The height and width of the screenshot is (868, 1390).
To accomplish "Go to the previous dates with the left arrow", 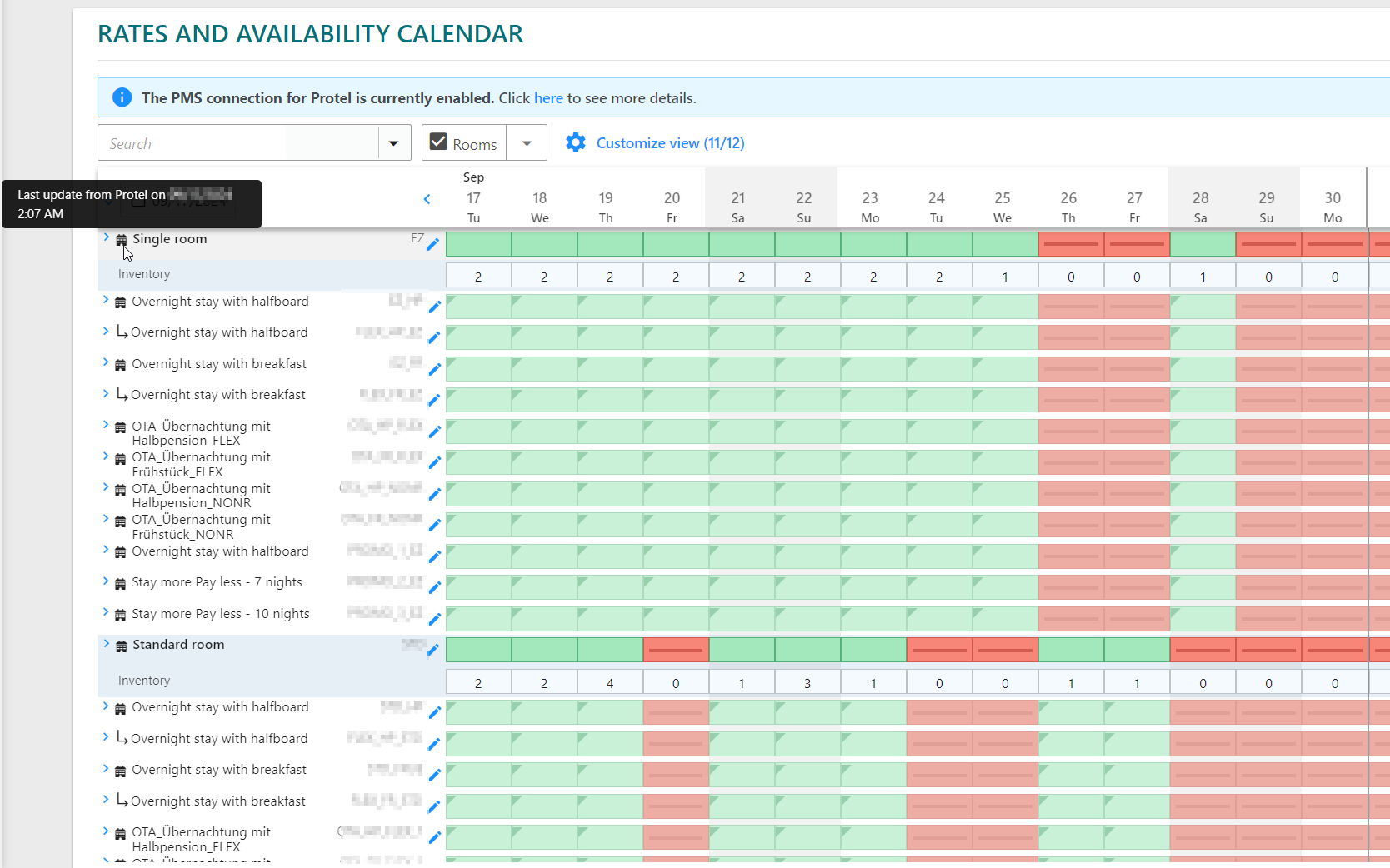I will click(x=427, y=199).
